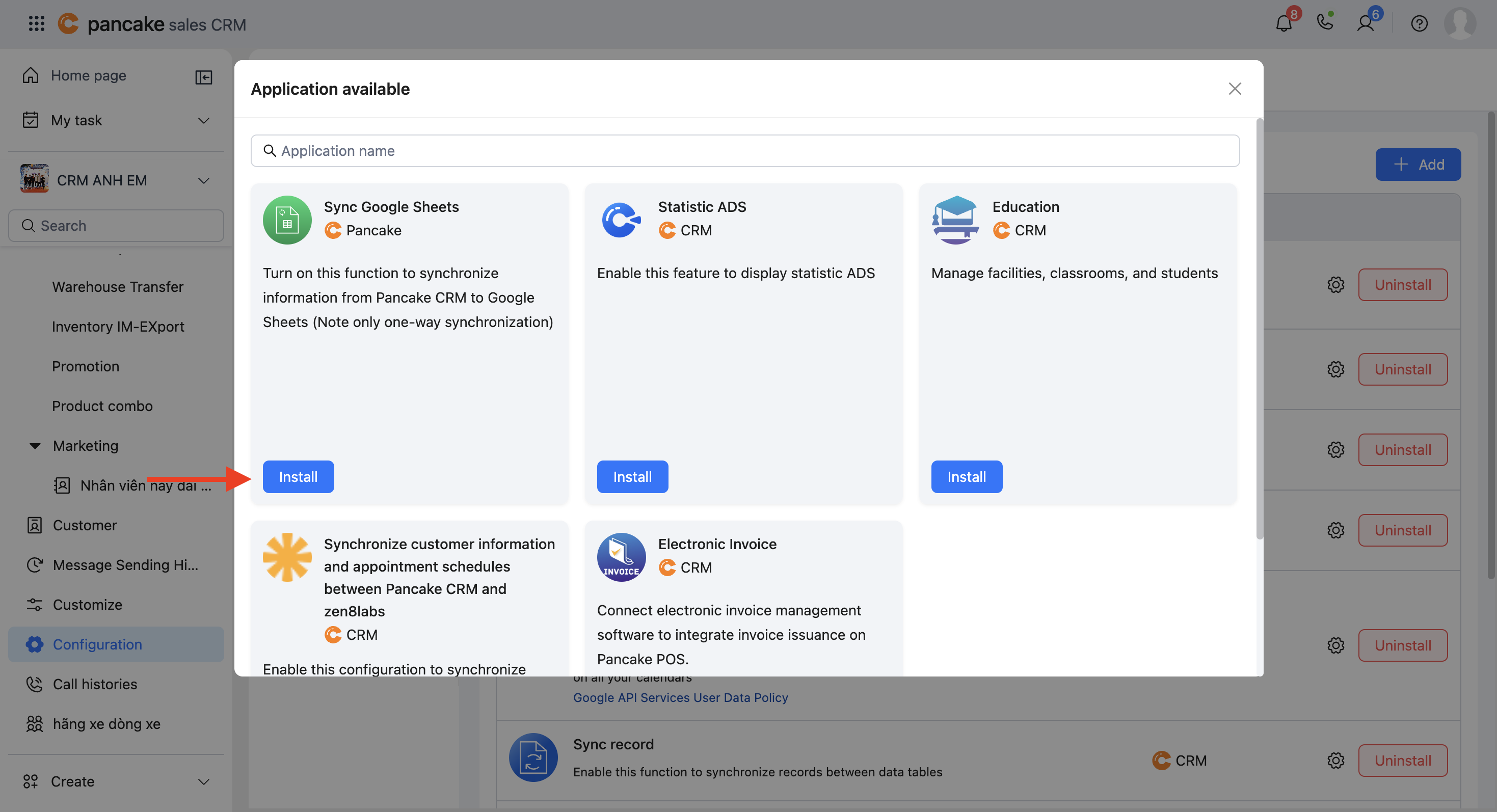
Task: Expand the My task dropdown
Action: pos(203,120)
